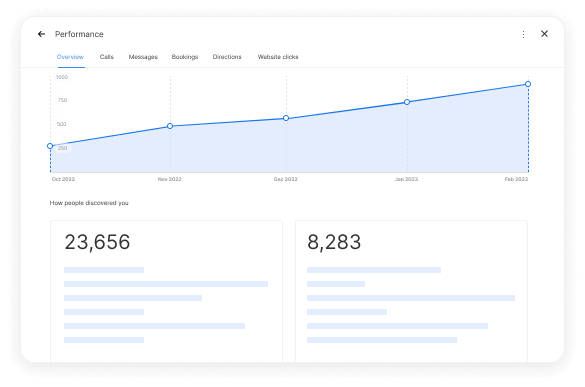Switch to the Bookings tab
The height and width of the screenshot is (387, 585).
[185, 57]
